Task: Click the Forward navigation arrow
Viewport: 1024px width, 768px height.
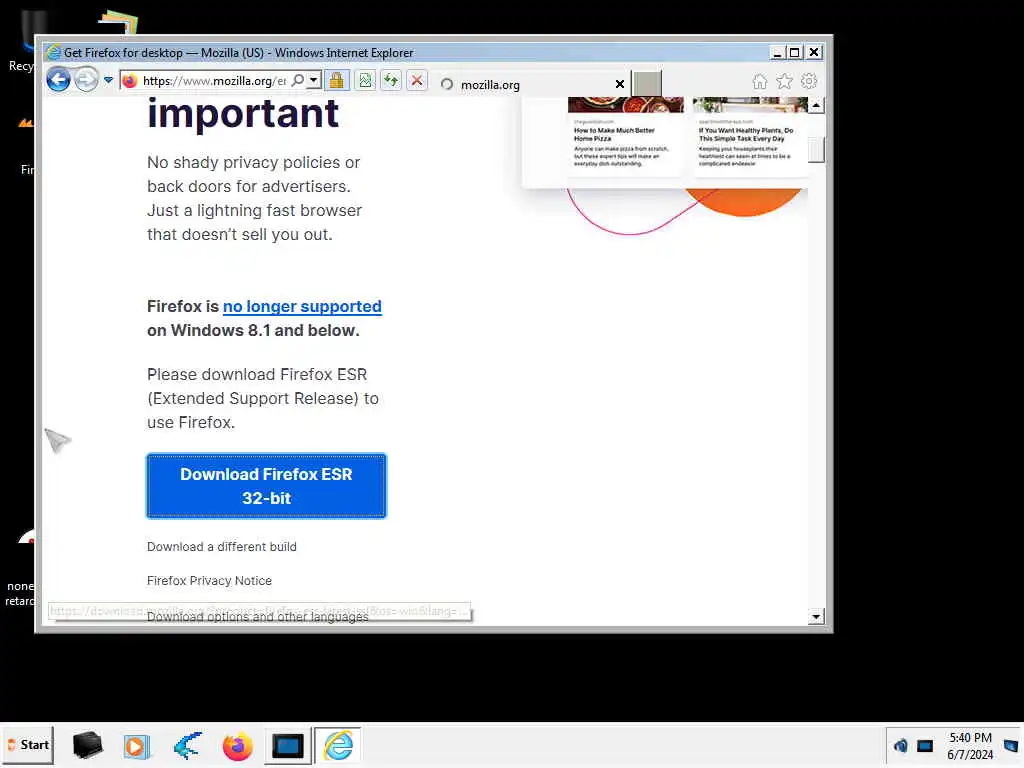Action: [x=86, y=80]
